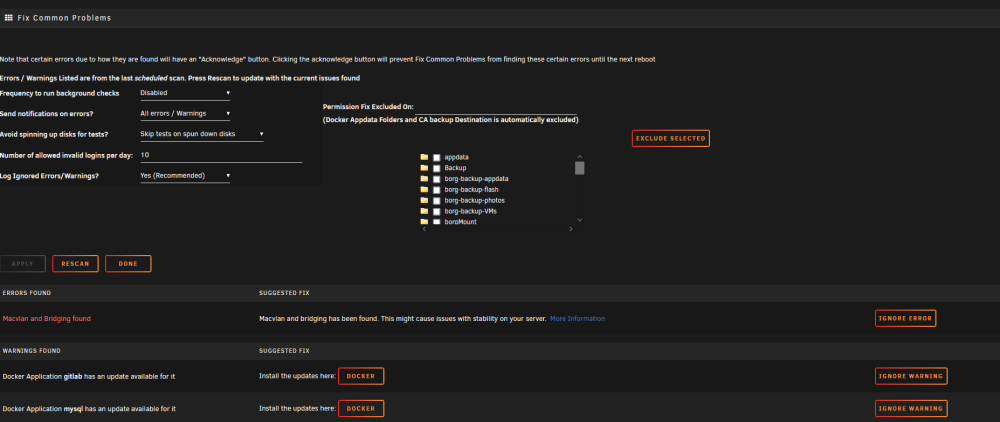
Task: Click the Apply button
Action: point(23,264)
